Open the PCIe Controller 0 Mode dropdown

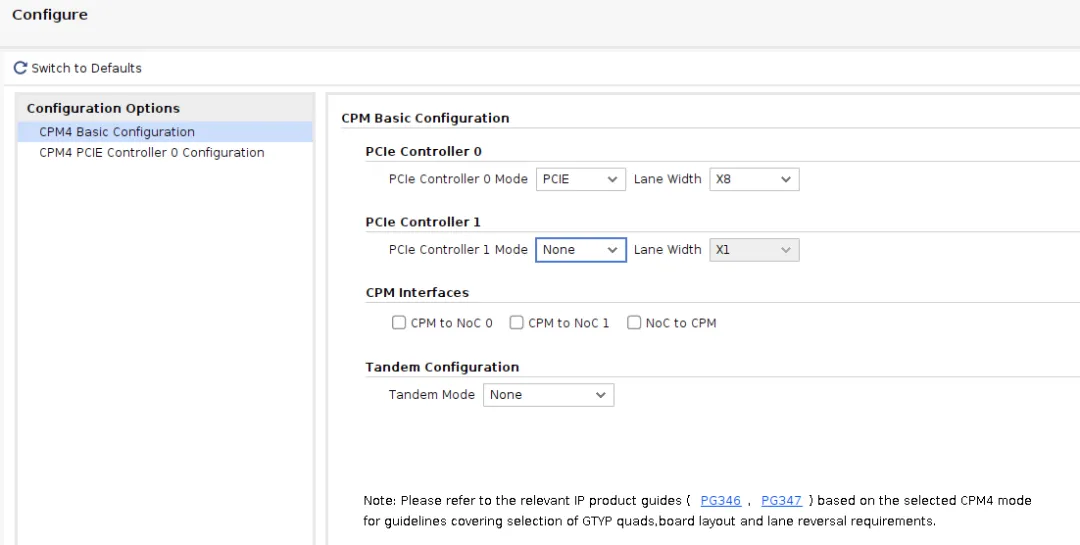tap(581, 180)
